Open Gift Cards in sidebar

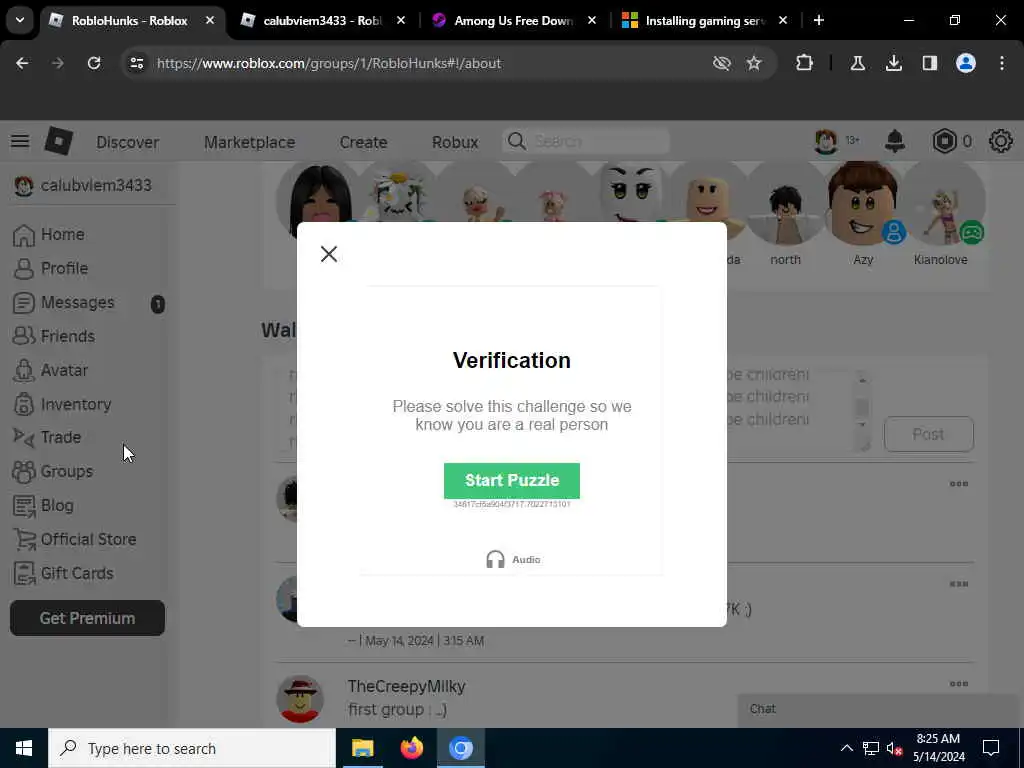(63, 573)
